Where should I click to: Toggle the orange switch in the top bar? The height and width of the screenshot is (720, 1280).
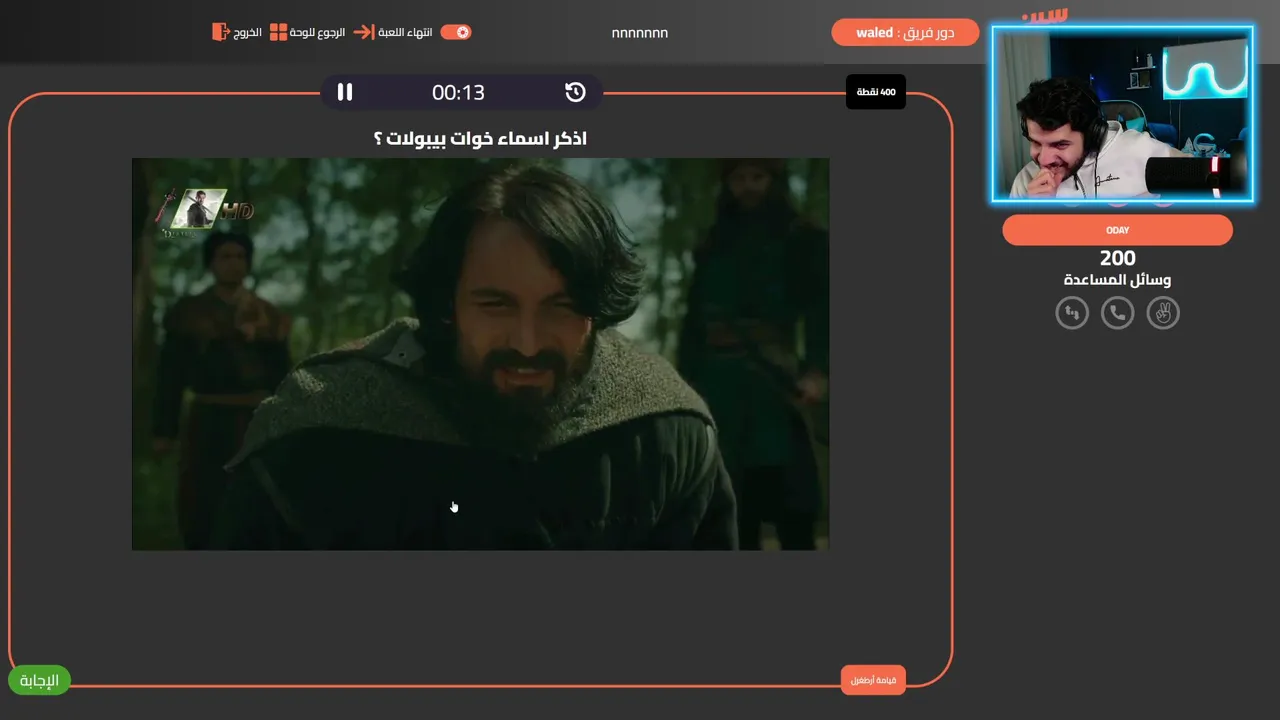tap(455, 32)
